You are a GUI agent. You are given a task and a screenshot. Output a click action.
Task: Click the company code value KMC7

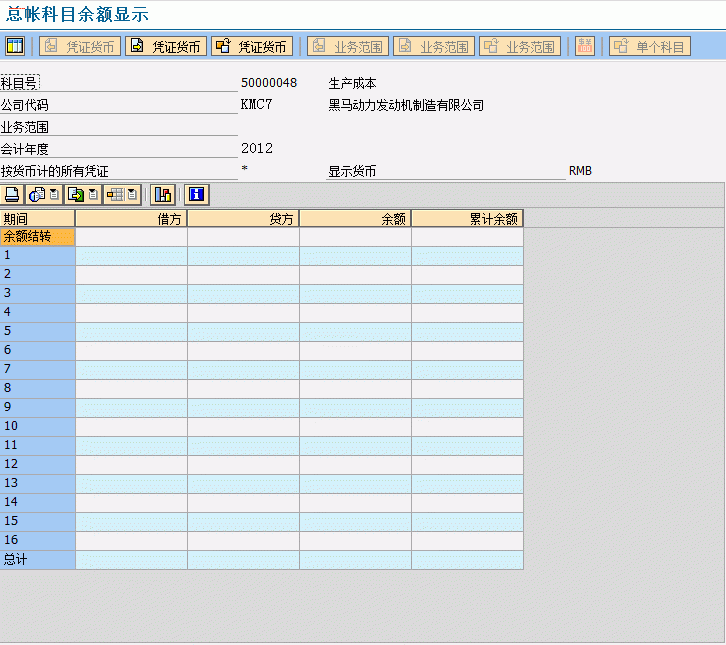coord(256,105)
